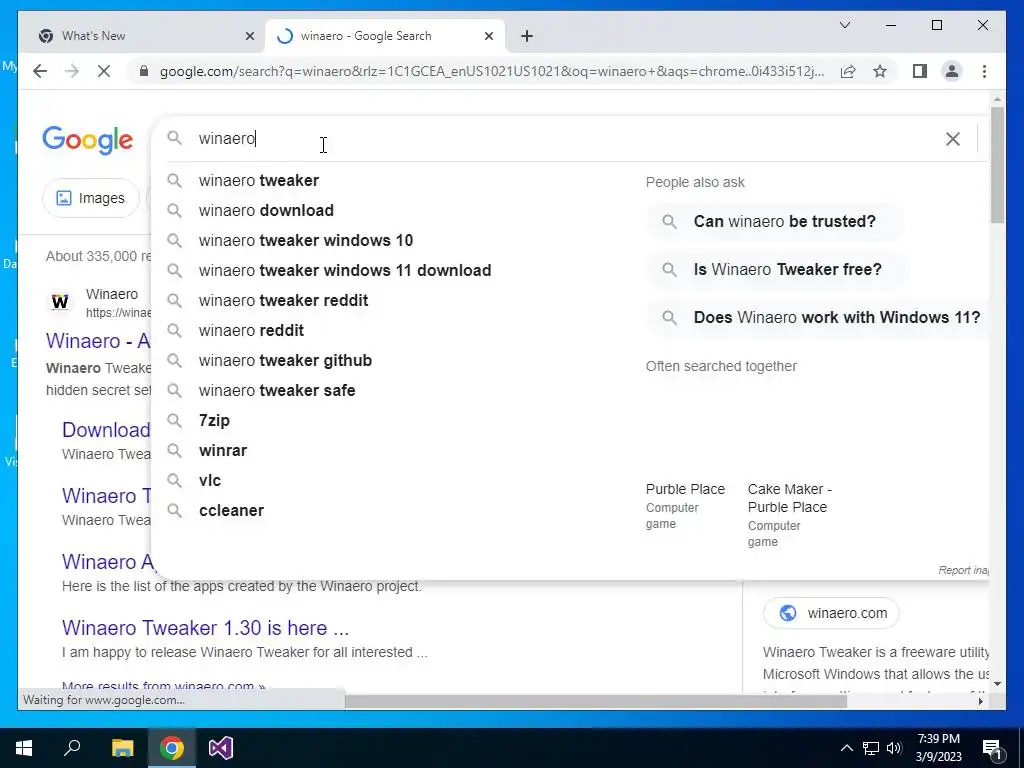Screen dimensions: 1024x768
Task: Click the address bar URL
Action: coord(492,71)
